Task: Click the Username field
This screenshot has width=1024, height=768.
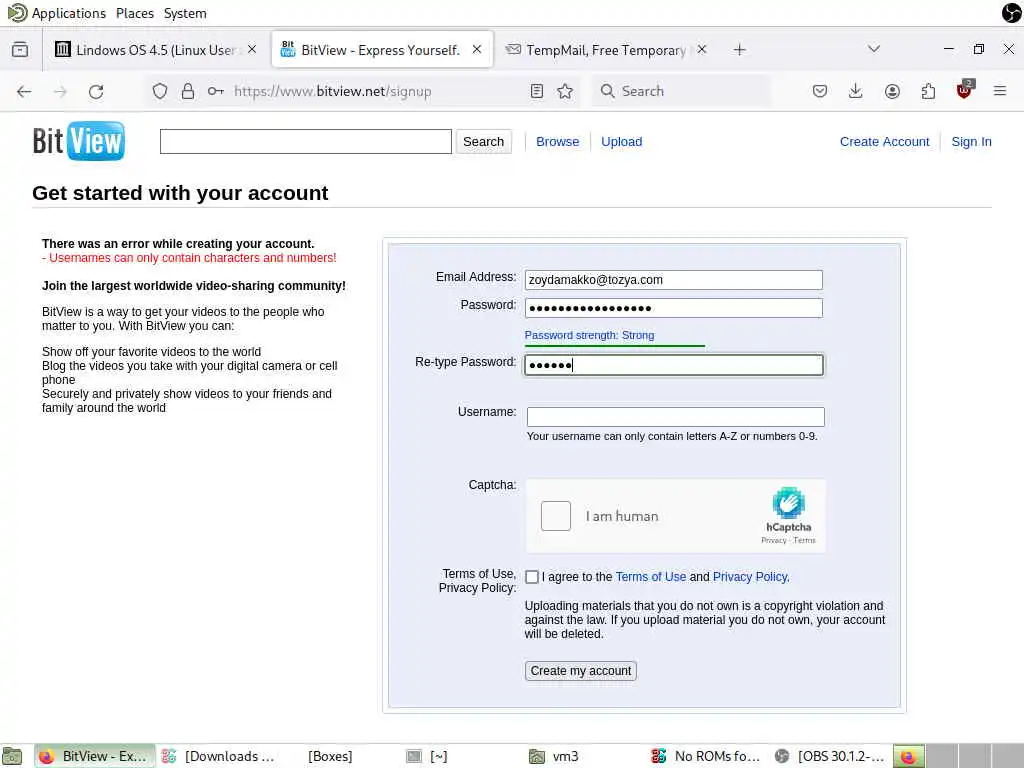Action: (x=675, y=417)
